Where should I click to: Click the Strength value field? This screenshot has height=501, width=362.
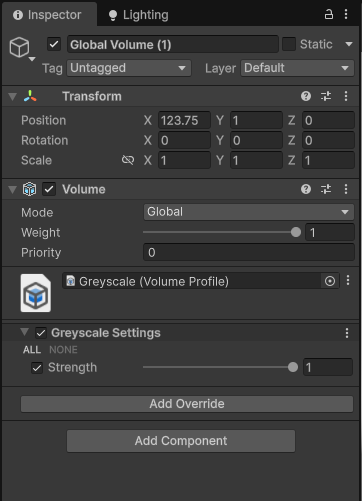coord(328,367)
